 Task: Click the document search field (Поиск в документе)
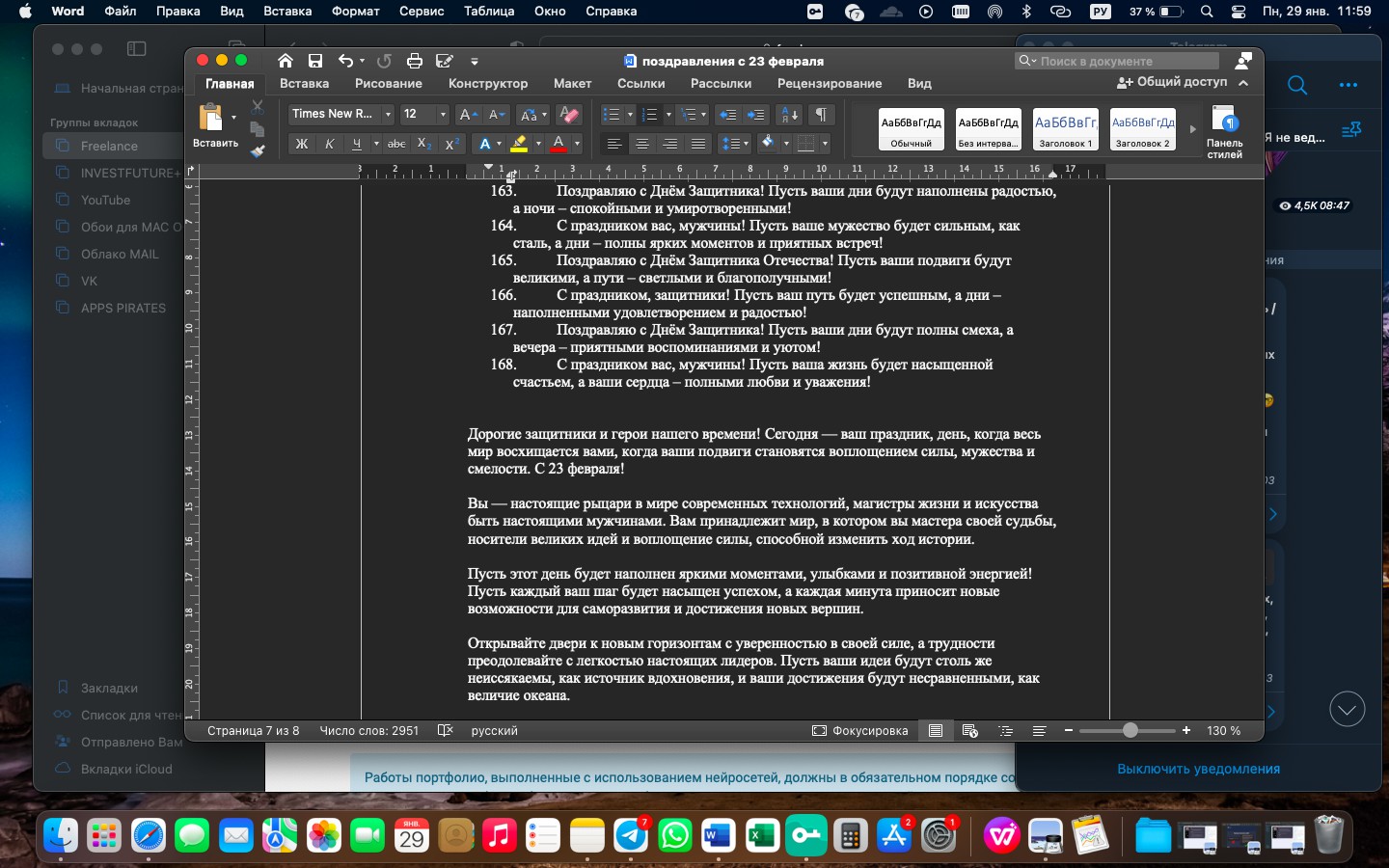click(1117, 61)
